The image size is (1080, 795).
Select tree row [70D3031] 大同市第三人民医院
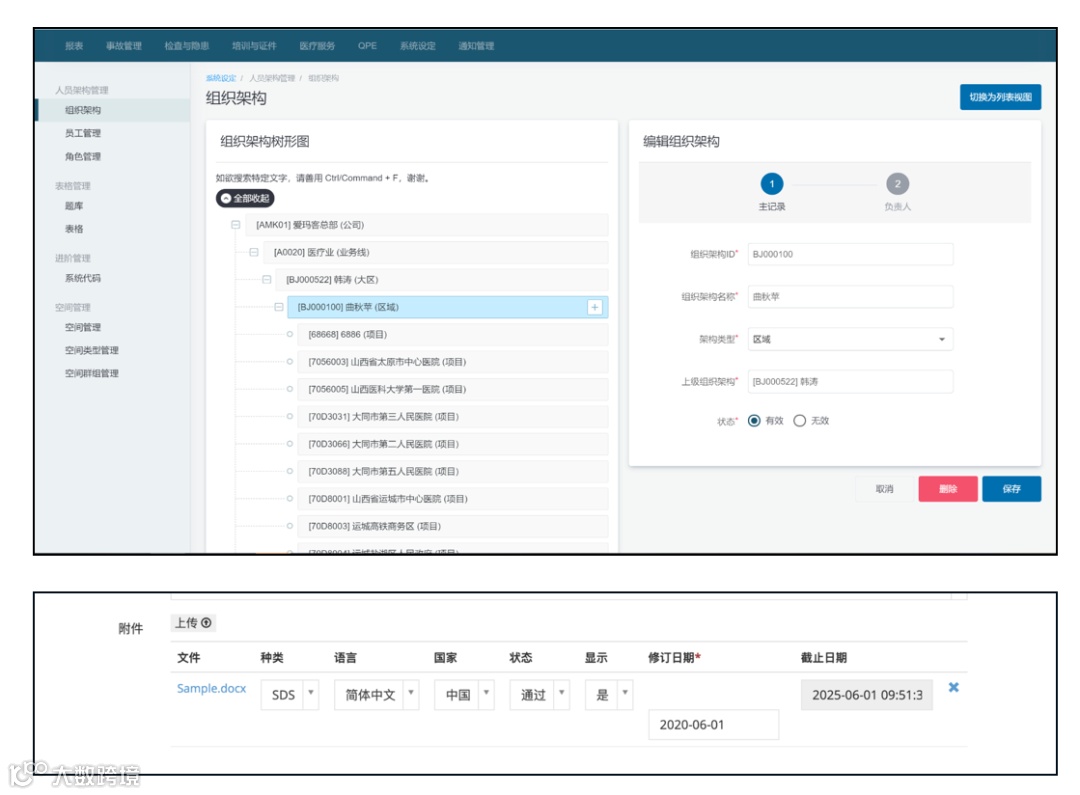point(453,417)
